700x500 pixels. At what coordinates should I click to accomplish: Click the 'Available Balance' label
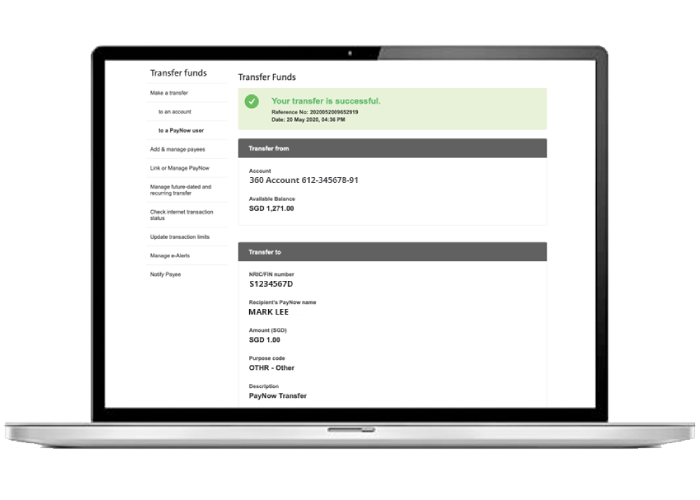(272, 199)
